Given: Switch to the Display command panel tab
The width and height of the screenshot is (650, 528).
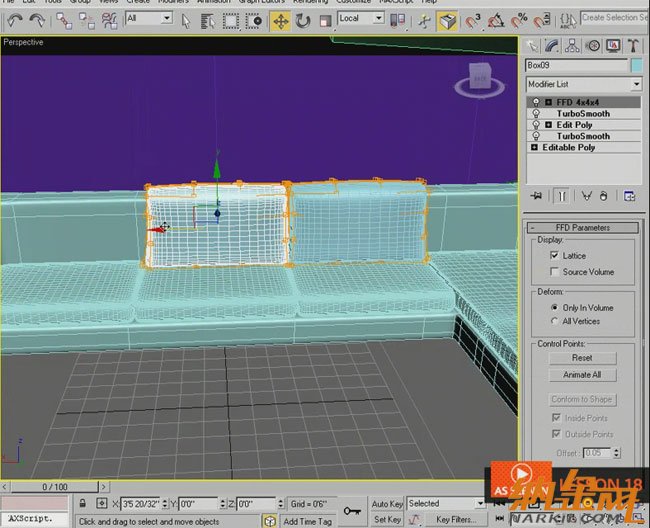Looking at the screenshot, I should 613,46.
